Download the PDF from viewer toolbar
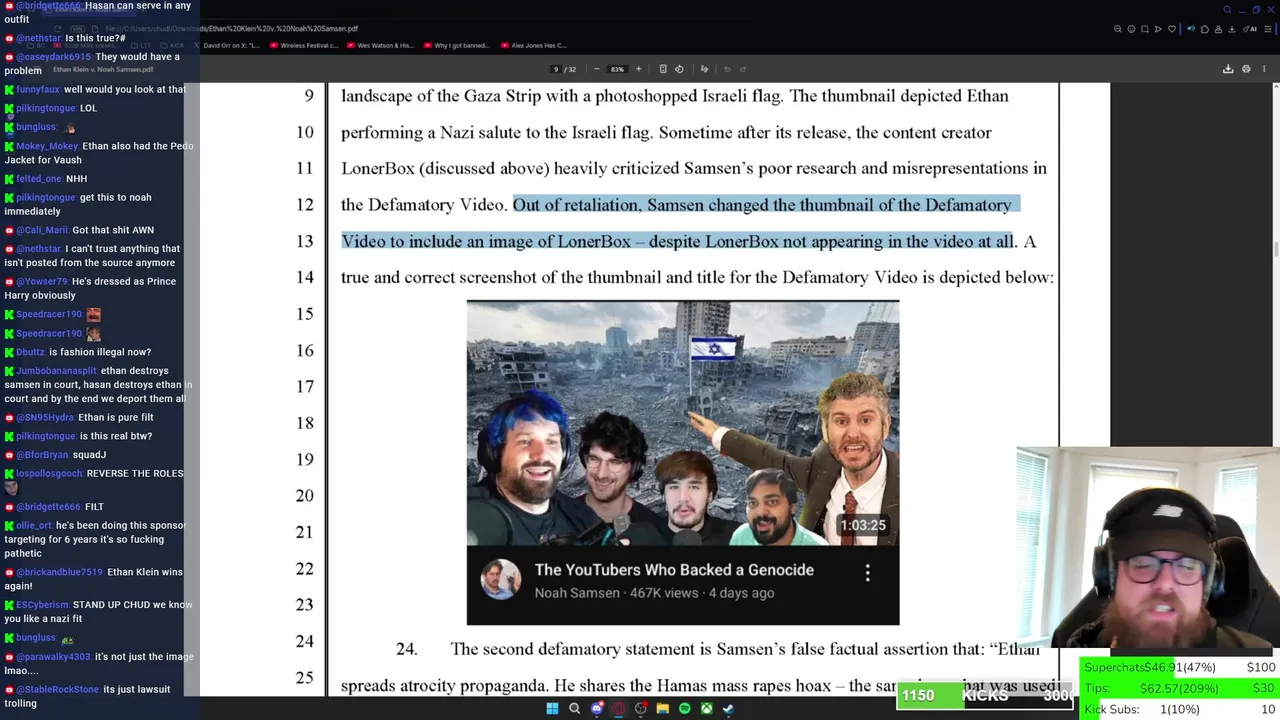 [x=1228, y=69]
